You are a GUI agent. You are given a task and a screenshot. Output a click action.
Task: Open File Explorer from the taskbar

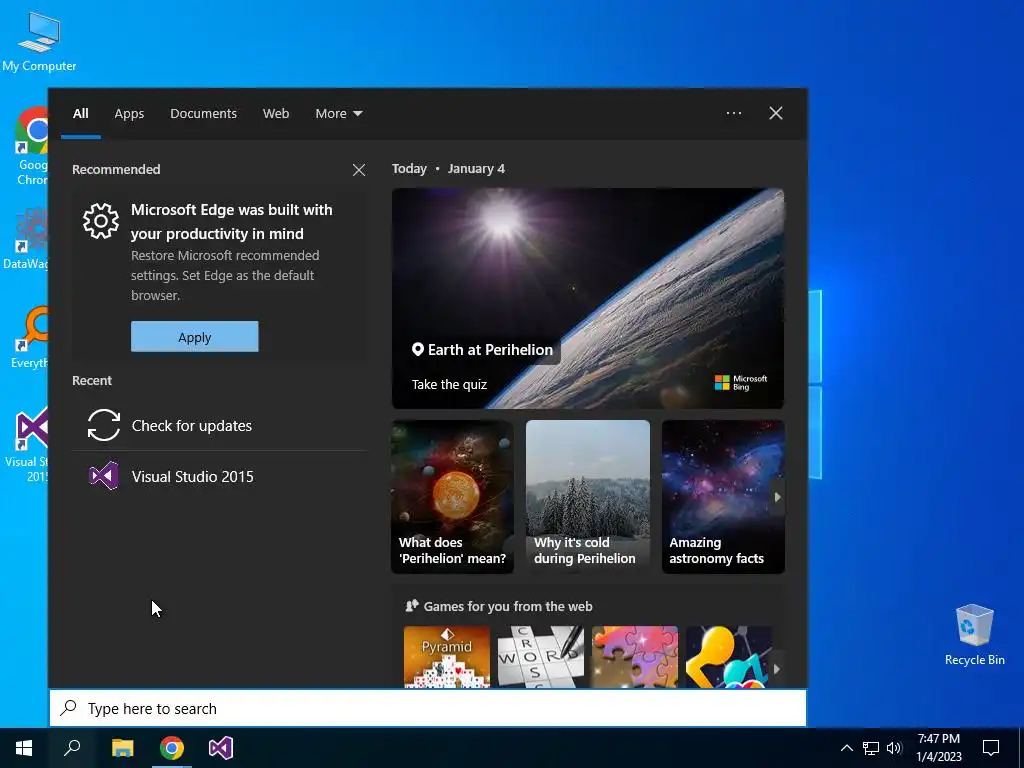122,748
